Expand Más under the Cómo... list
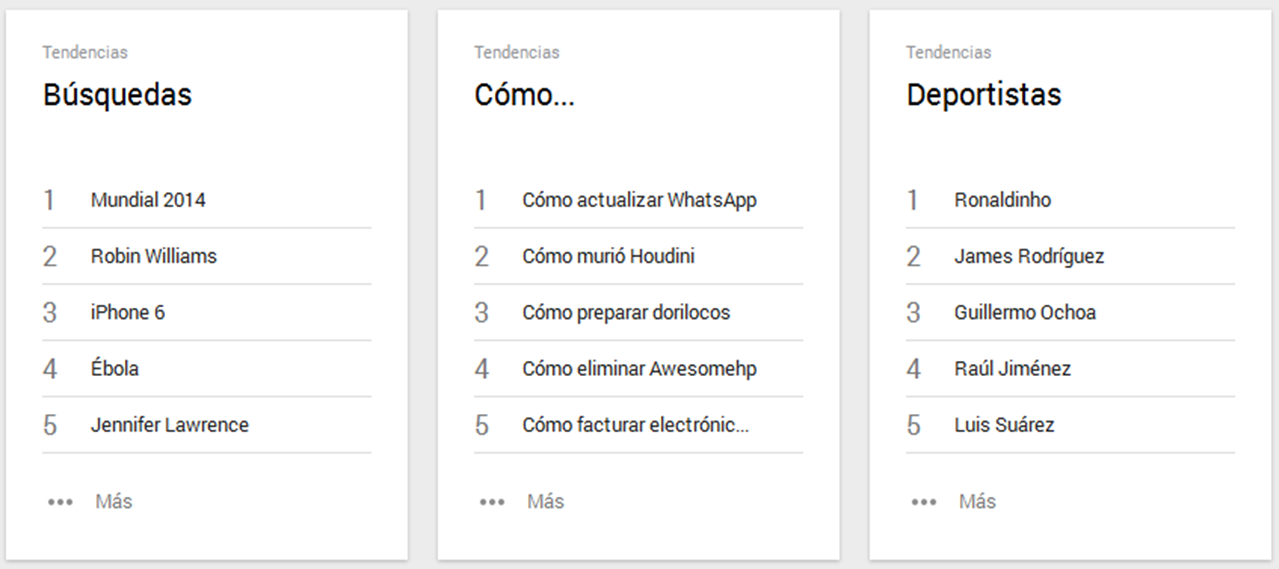This screenshot has width=1279, height=569. pos(546,501)
